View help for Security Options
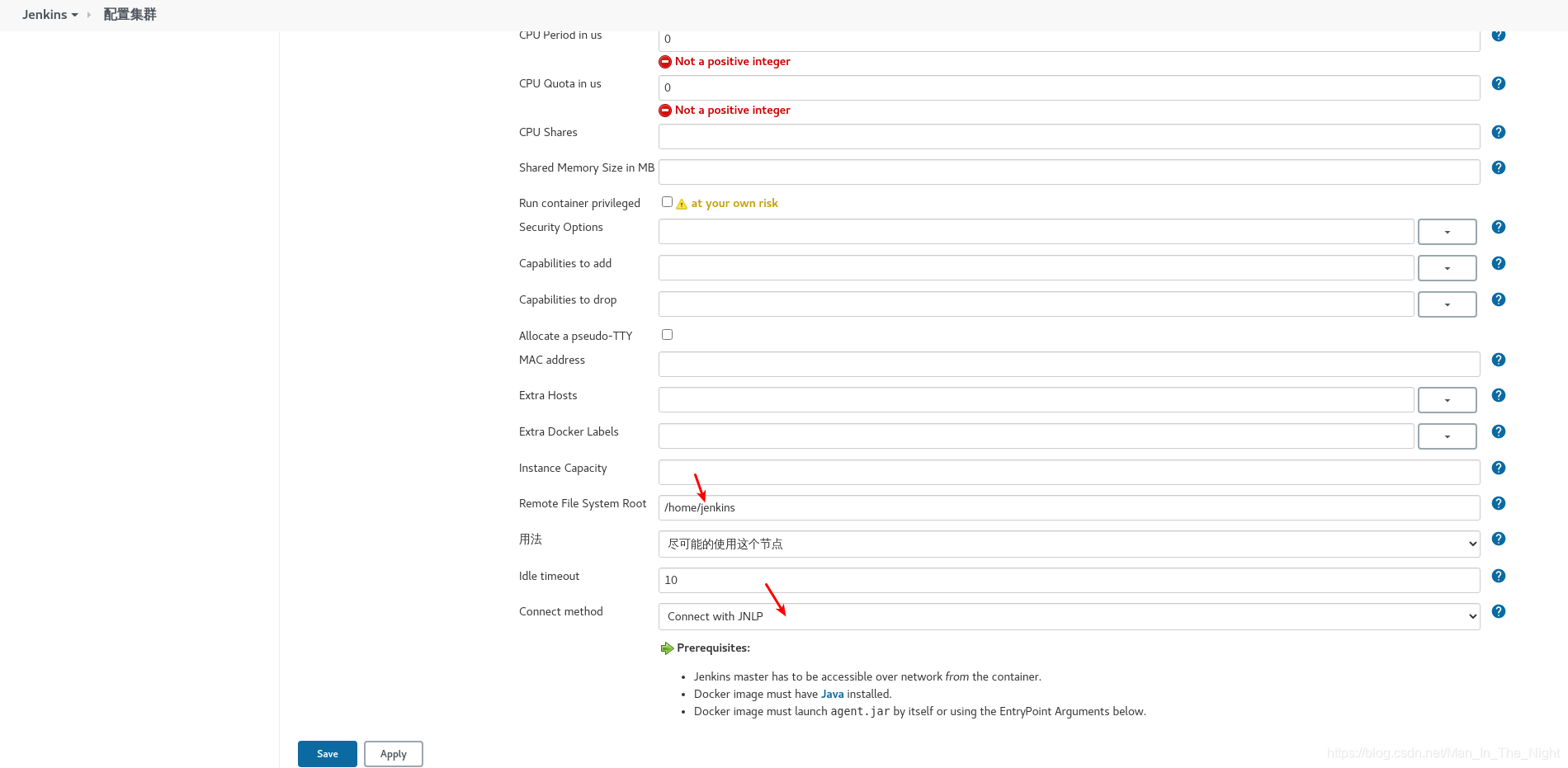Viewport: 1568px width, 768px height. (x=1499, y=227)
